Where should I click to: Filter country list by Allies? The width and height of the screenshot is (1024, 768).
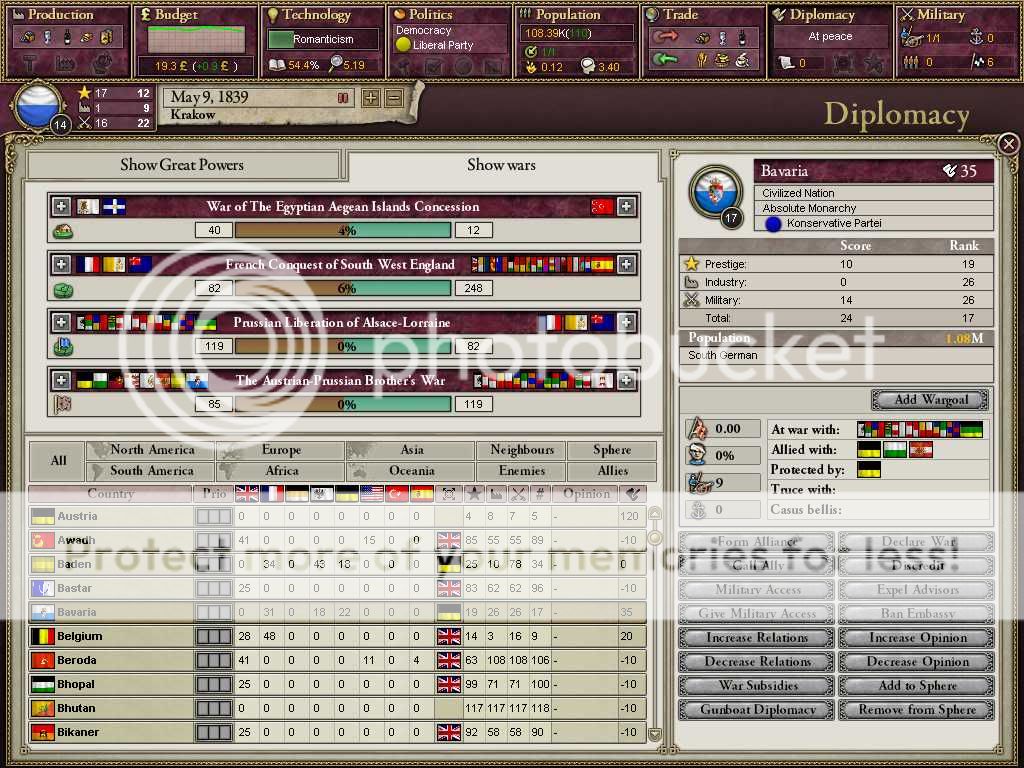(x=612, y=471)
